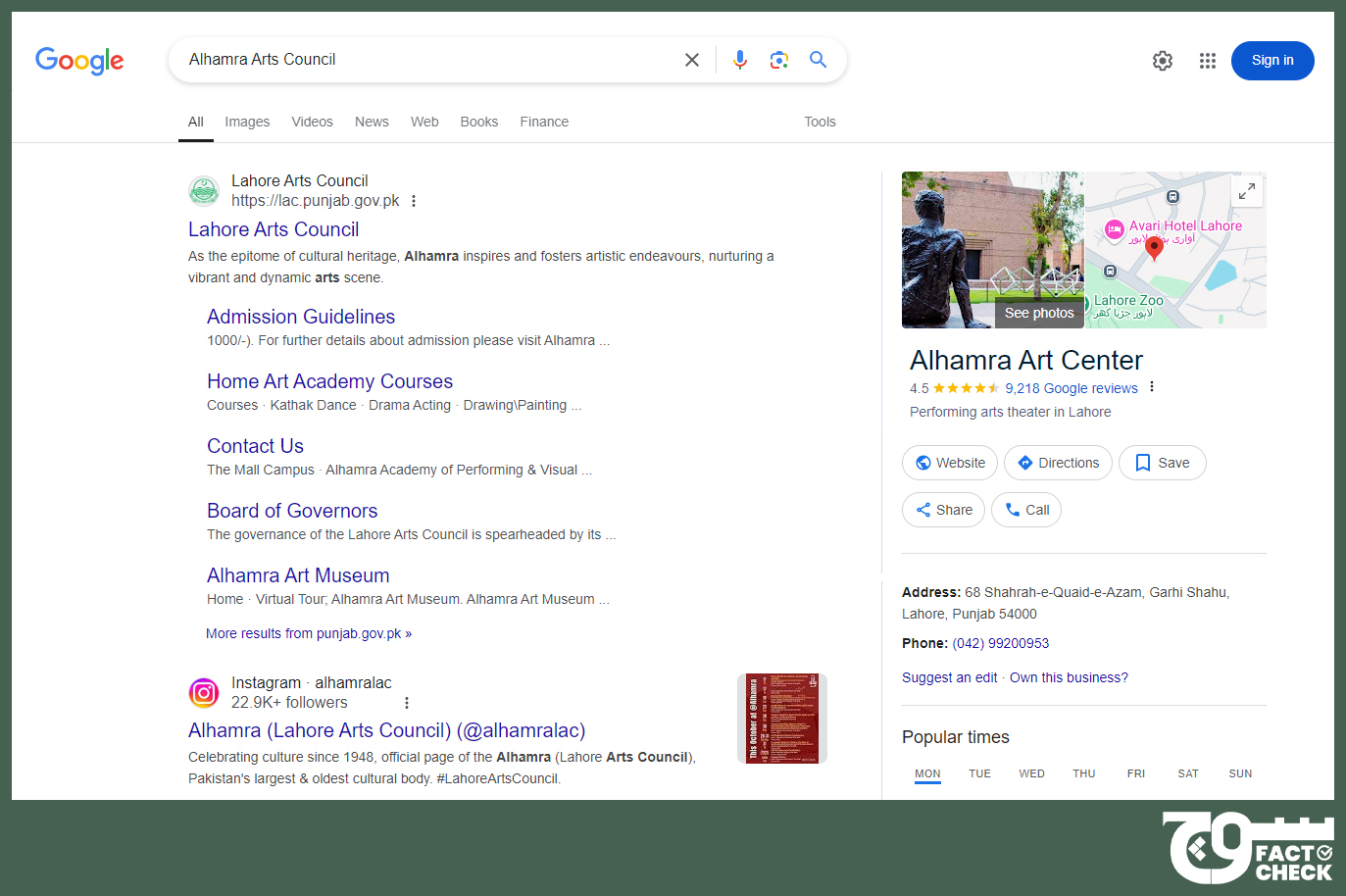This screenshot has width=1346, height=896.
Task: Switch to the Books tab
Action: coord(479,122)
